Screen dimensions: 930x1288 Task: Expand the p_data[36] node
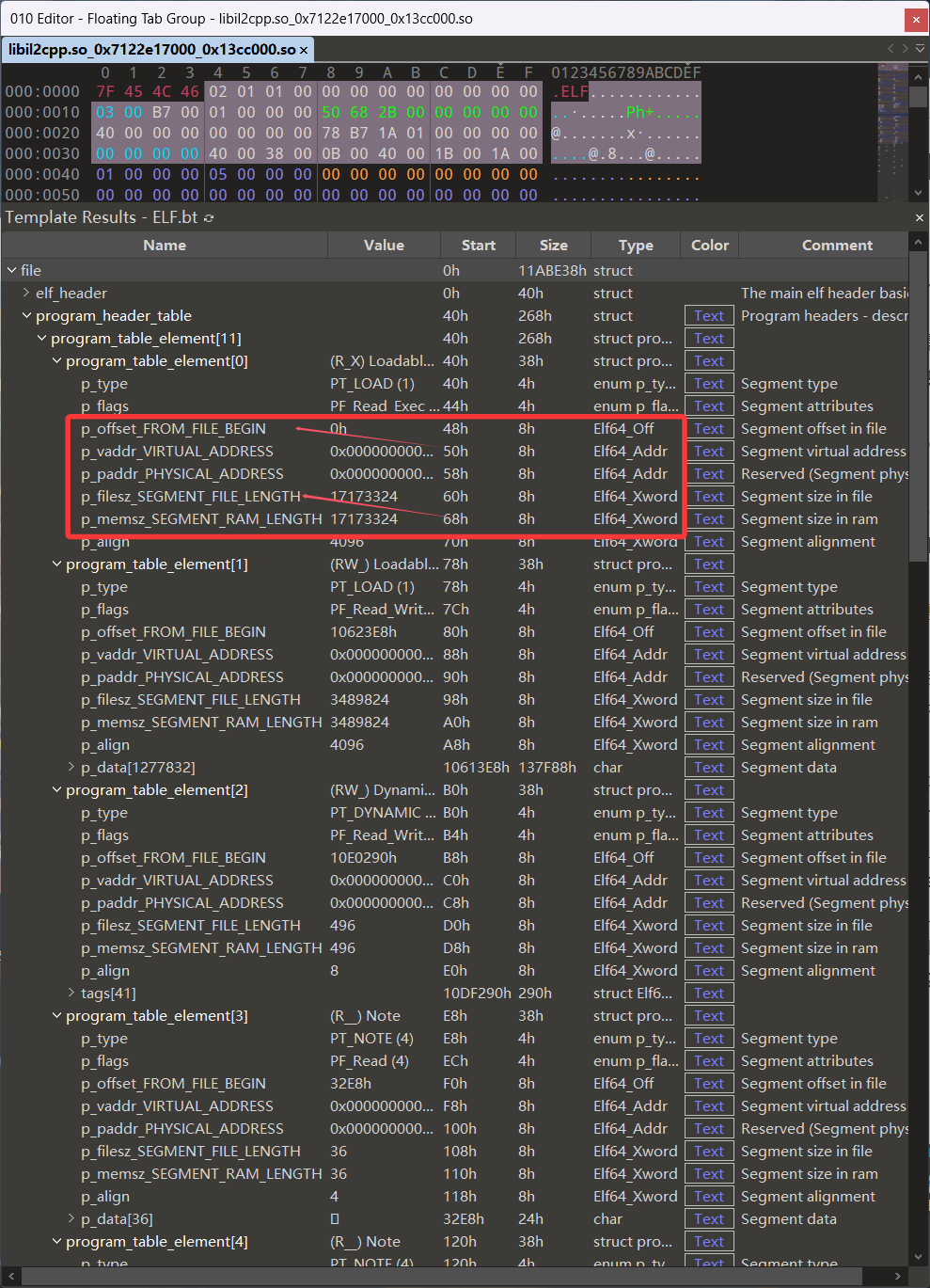pyautogui.click(x=71, y=1218)
